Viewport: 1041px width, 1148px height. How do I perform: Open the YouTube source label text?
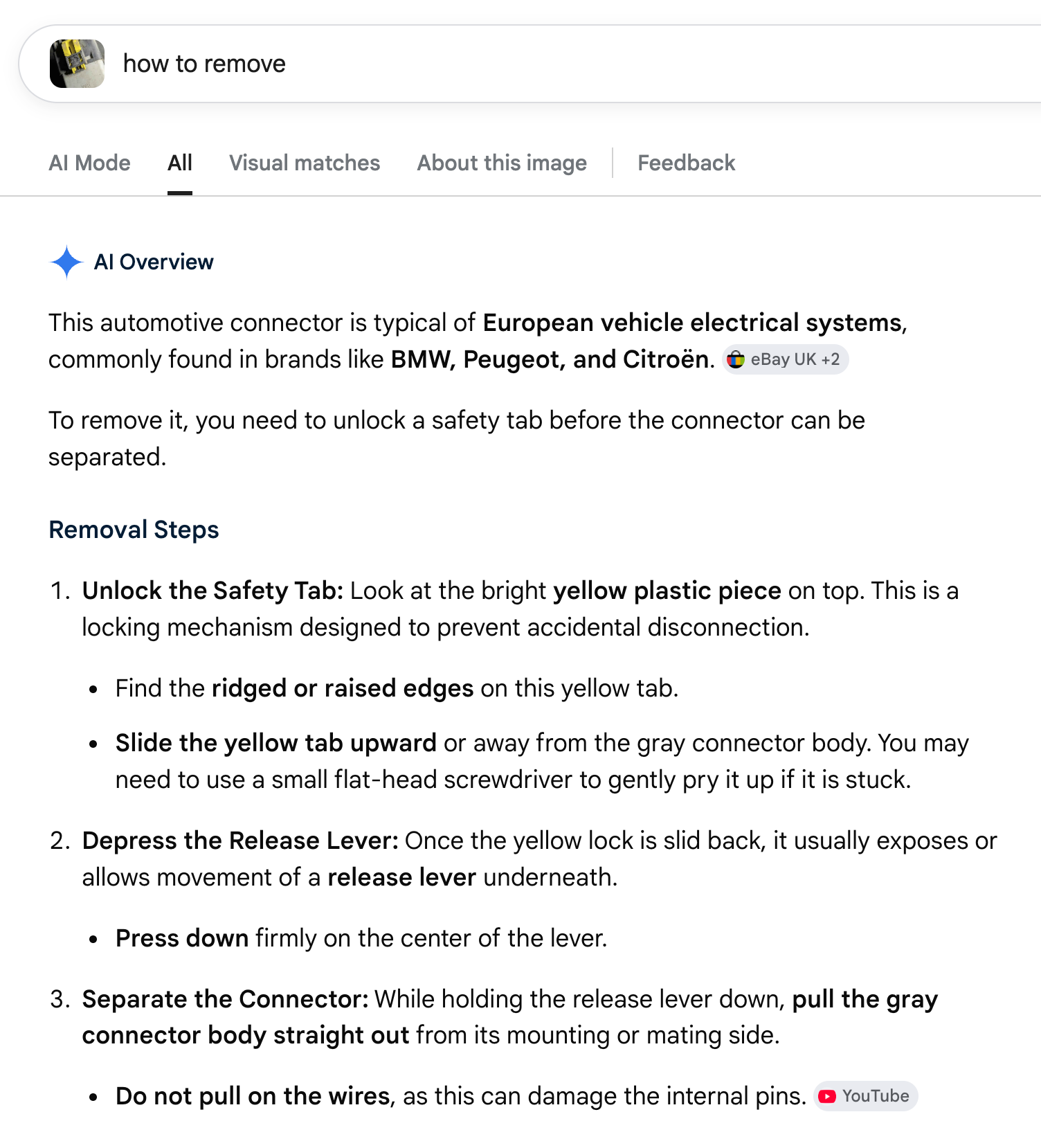click(876, 1096)
